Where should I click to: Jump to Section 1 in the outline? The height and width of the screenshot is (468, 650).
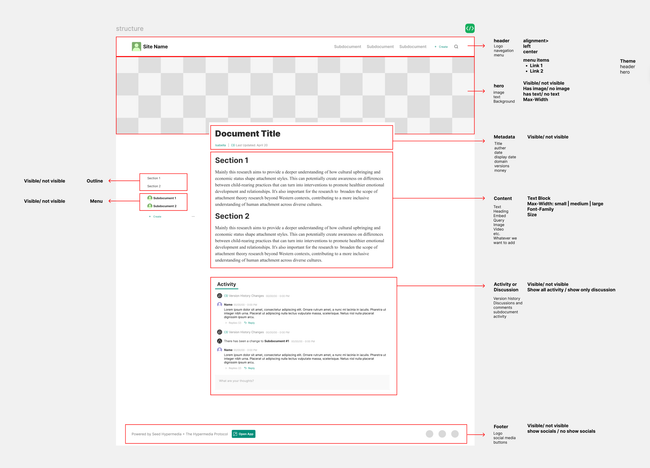click(x=153, y=178)
